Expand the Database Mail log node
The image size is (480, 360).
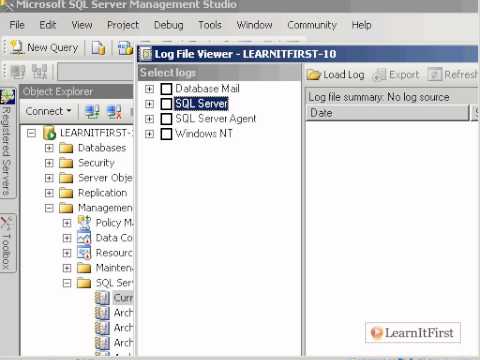[149, 89]
